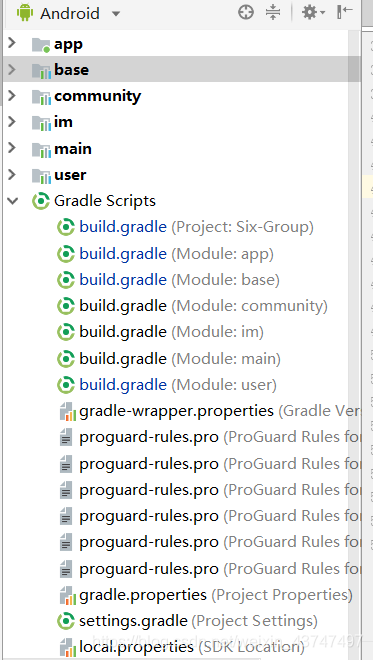Select the community module label
Screen dimensions: 373x660
click(x=97, y=96)
